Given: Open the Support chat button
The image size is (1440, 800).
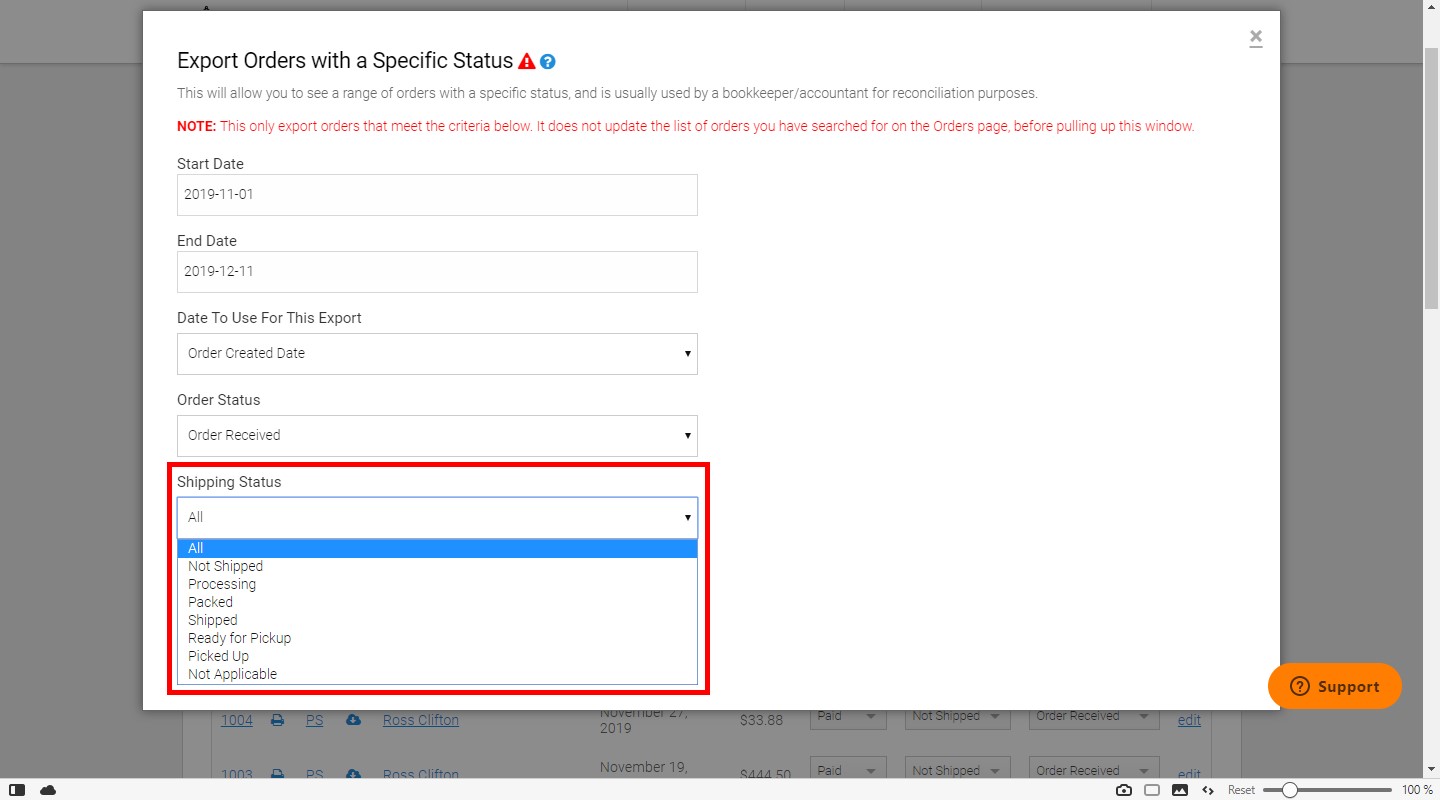Looking at the screenshot, I should (x=1334, y=686).
